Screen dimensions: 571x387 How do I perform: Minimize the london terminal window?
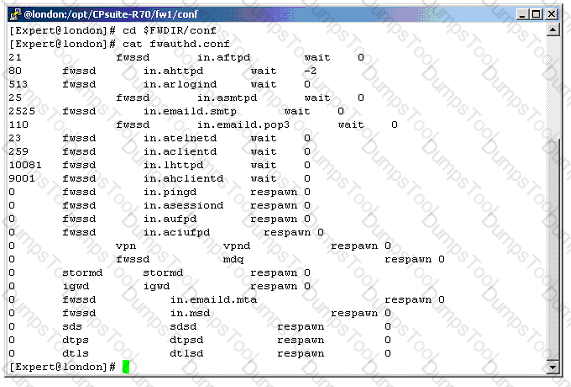pos(522,15)
